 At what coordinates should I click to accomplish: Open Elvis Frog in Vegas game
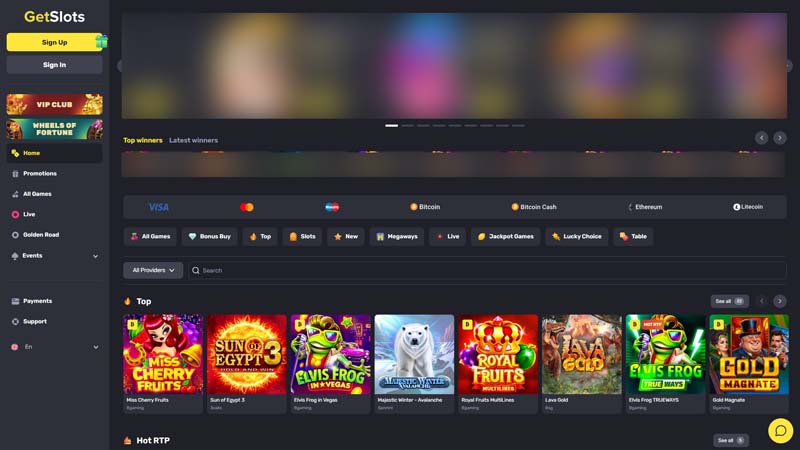[x=330, y=363]
